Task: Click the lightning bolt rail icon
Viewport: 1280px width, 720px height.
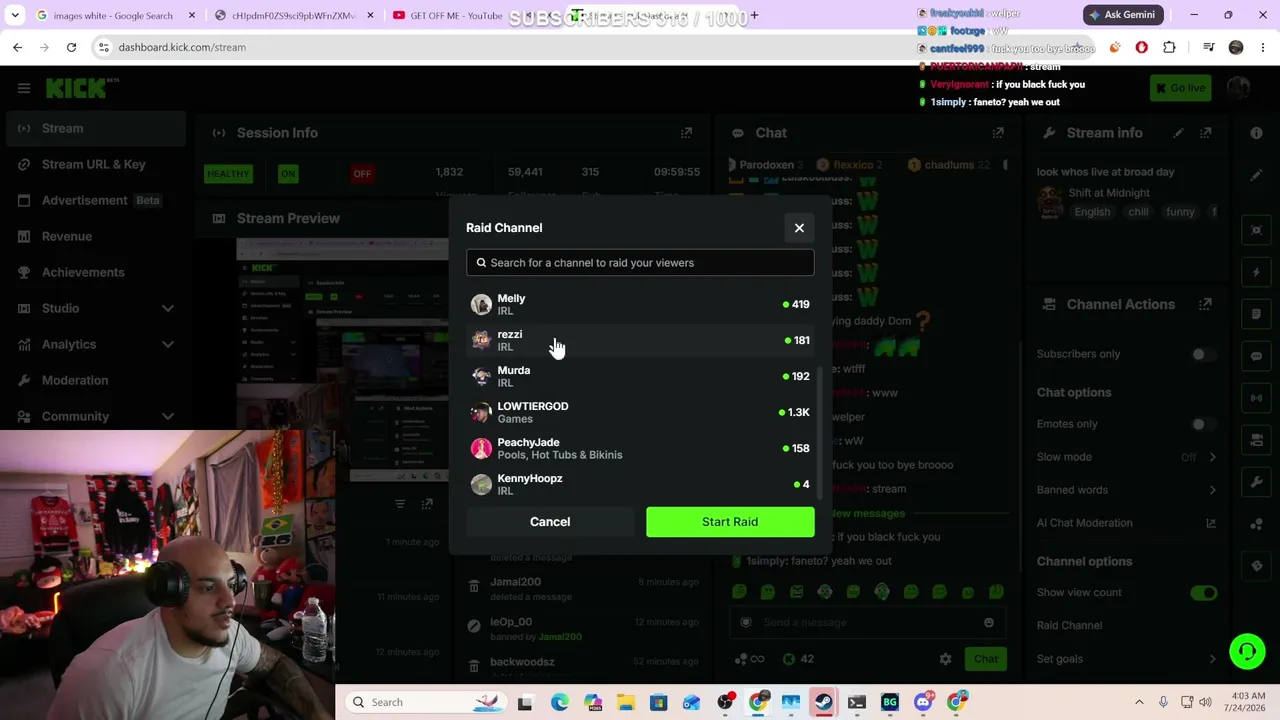Action: pos(1256,272)
